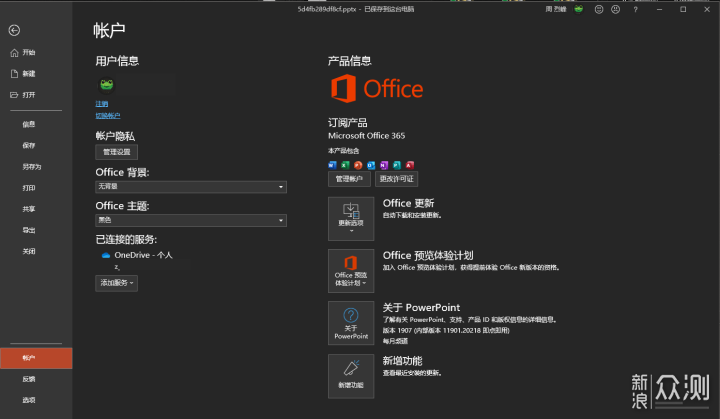This screenshot has width=720, height=419.
Task: Click the Publisher product icon
Action: tap(397, 165)
